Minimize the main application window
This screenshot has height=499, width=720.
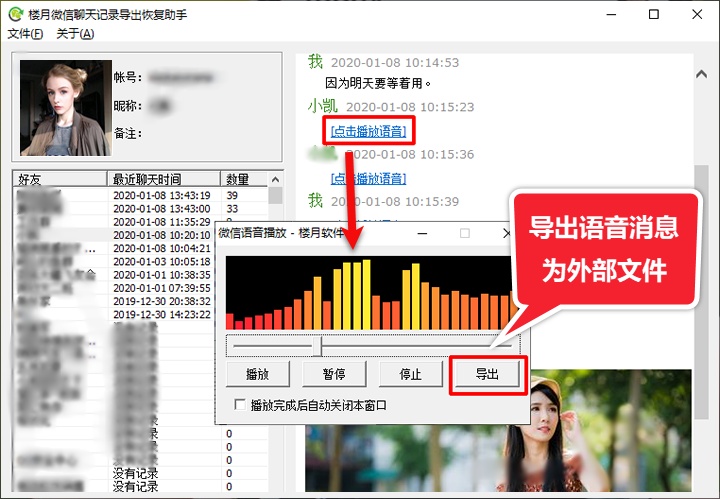(x=611, y=14)
